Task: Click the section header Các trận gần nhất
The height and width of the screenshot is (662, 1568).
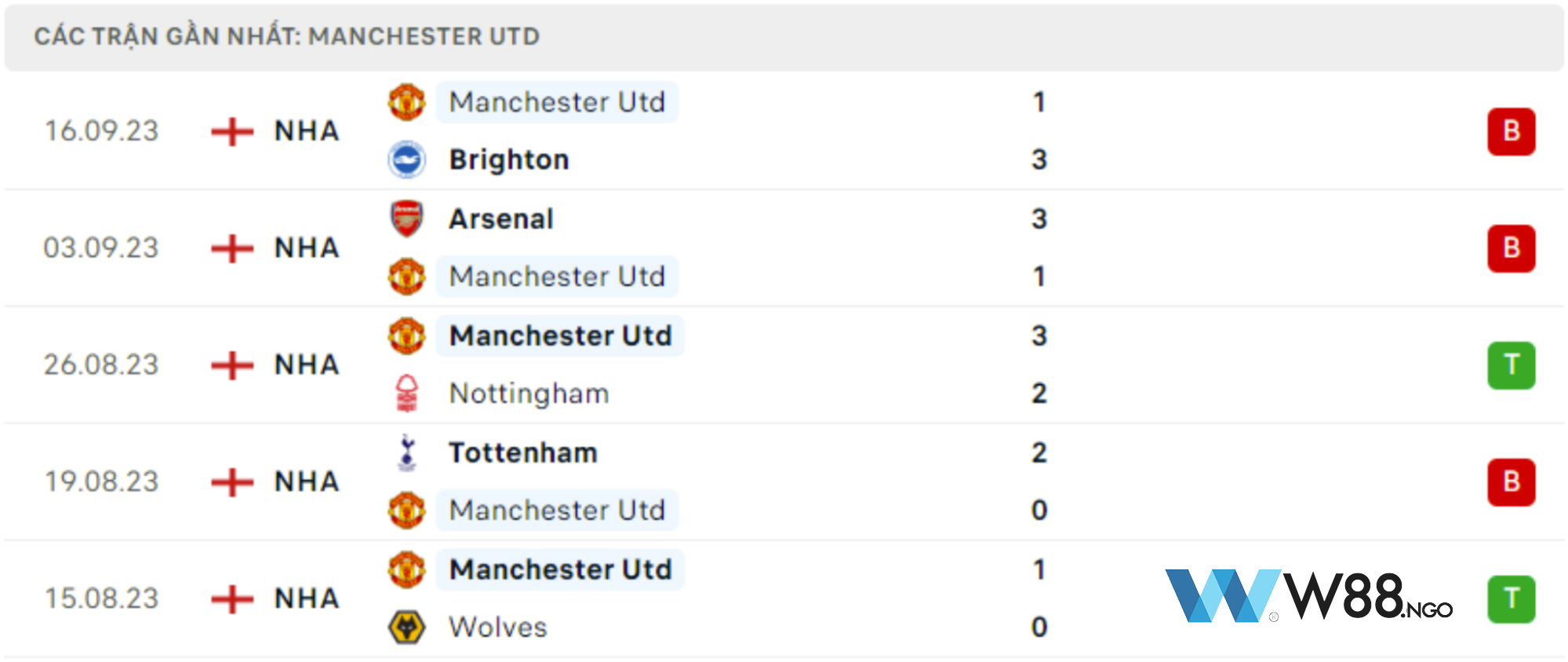Action: 287,37
